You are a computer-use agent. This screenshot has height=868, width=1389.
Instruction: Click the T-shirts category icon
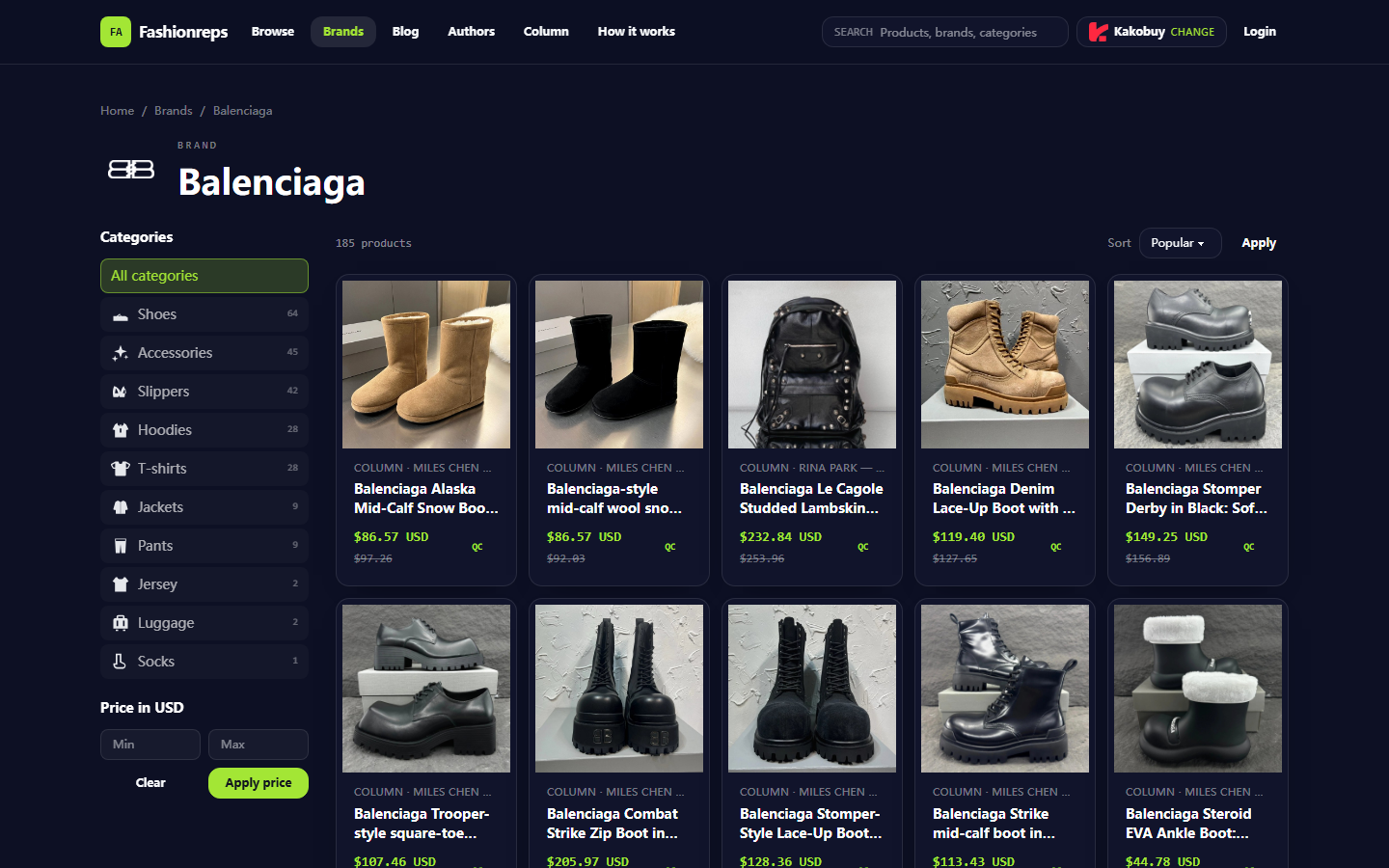click(x=121, y=470)
